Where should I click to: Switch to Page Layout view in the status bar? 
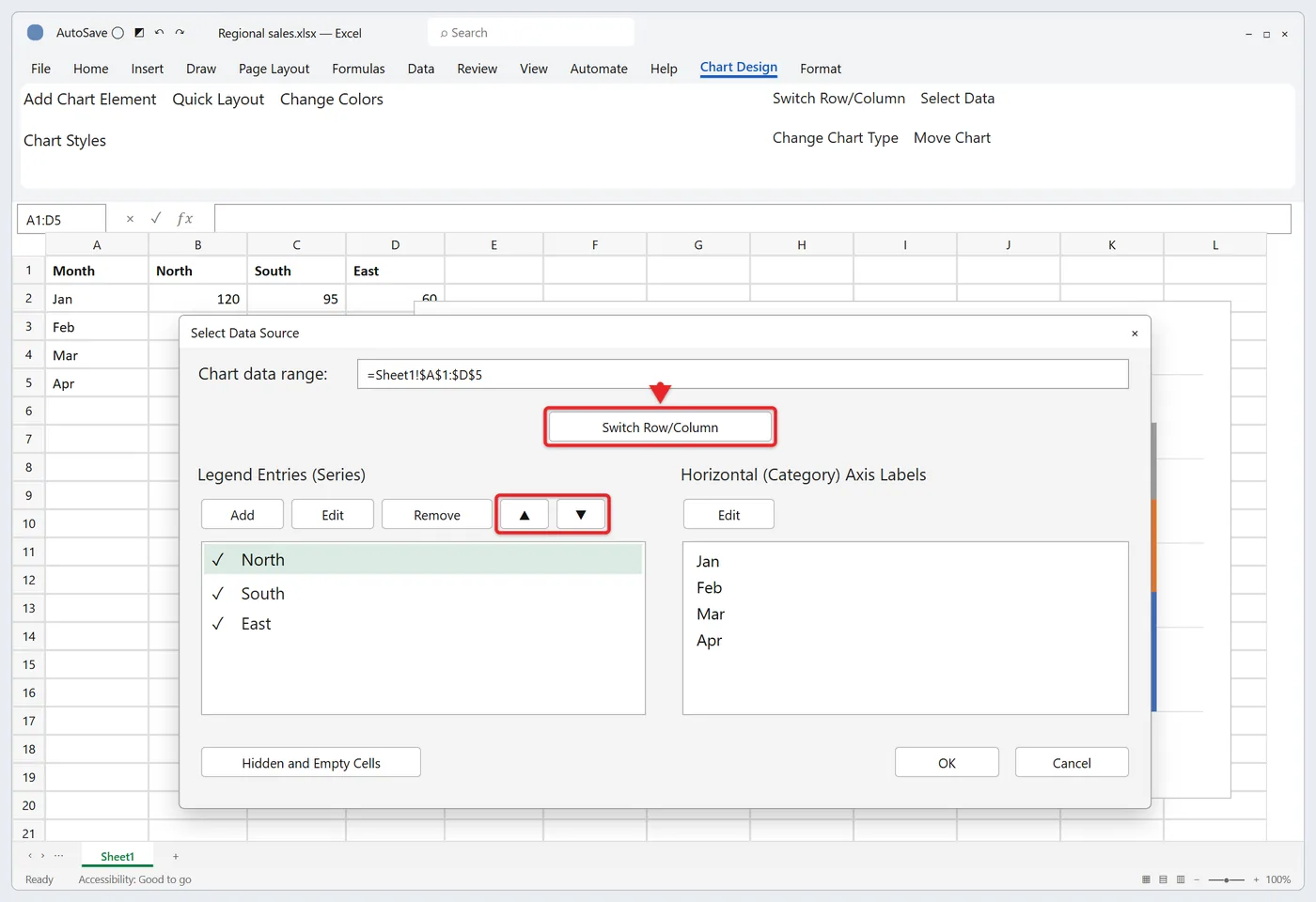(1163, 879)
